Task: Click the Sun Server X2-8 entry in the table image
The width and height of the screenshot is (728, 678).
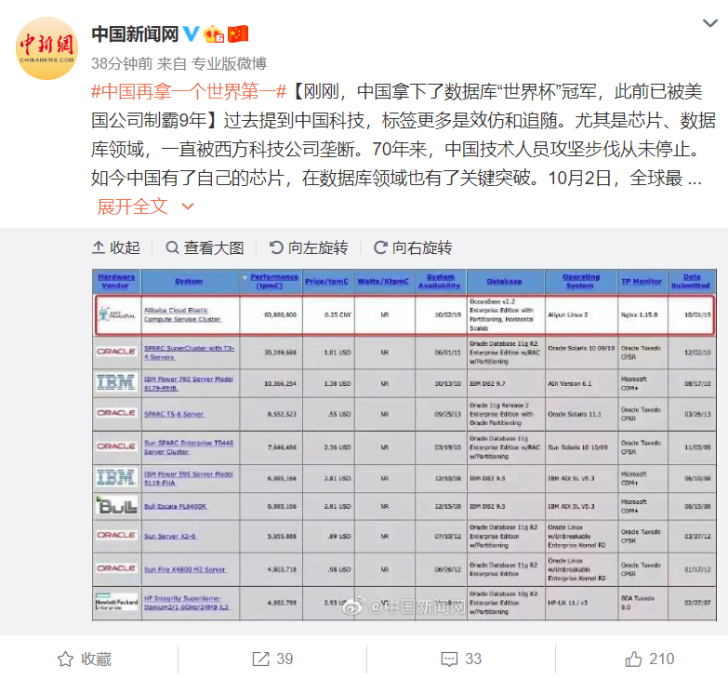Action: (x=170, y=536)
